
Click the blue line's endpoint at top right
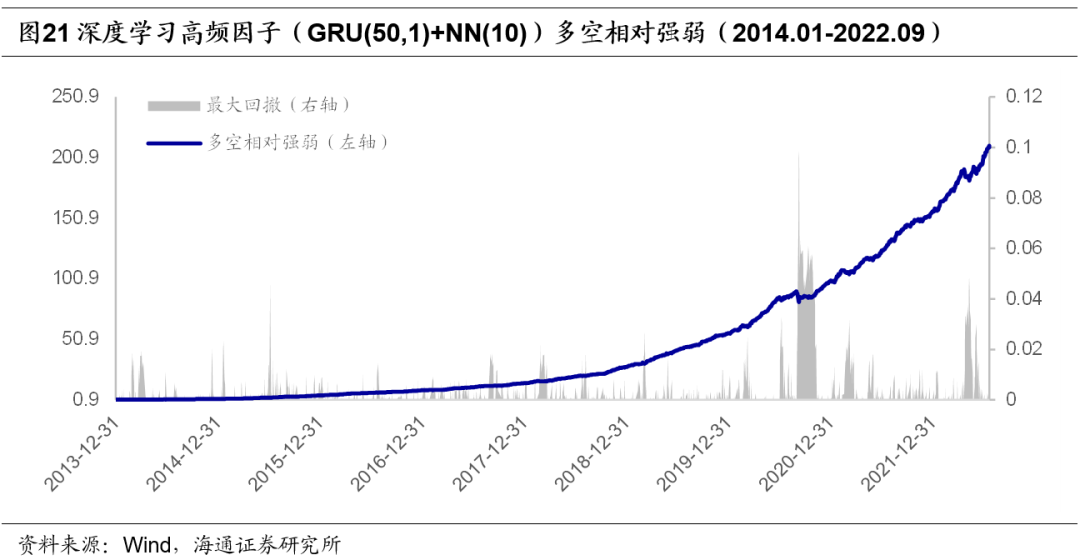989,146
